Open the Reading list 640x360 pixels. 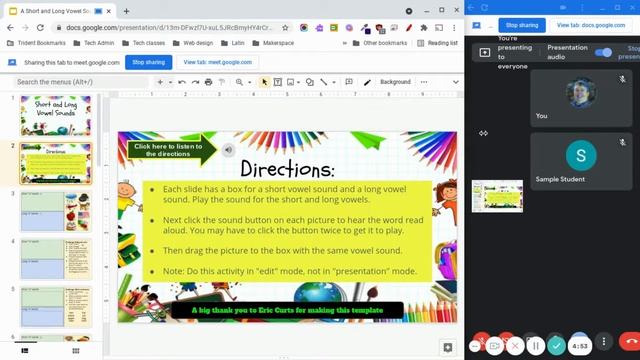point(437,43)
